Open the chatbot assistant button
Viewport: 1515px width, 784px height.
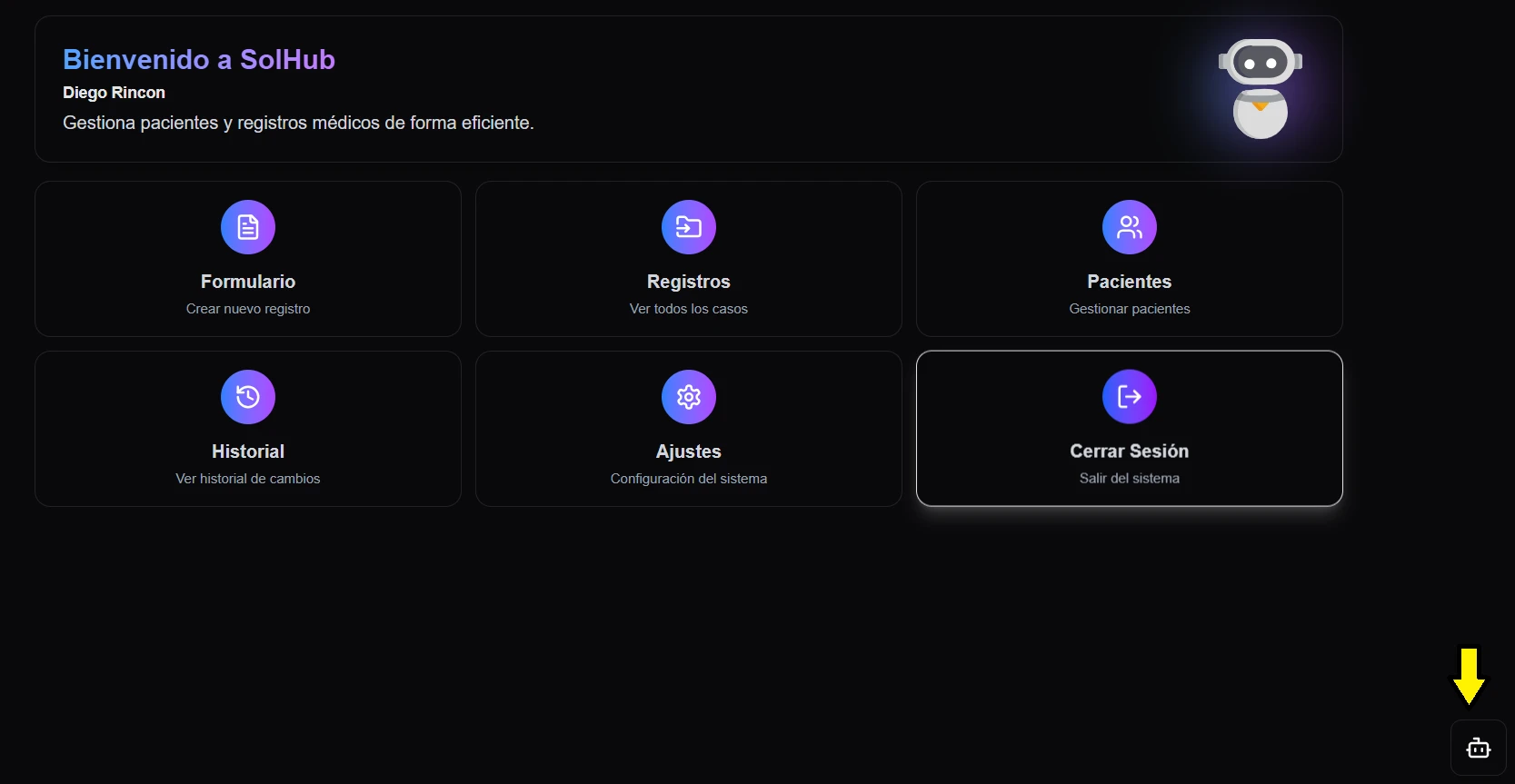pyautogui.click(x=1478, y=748)
